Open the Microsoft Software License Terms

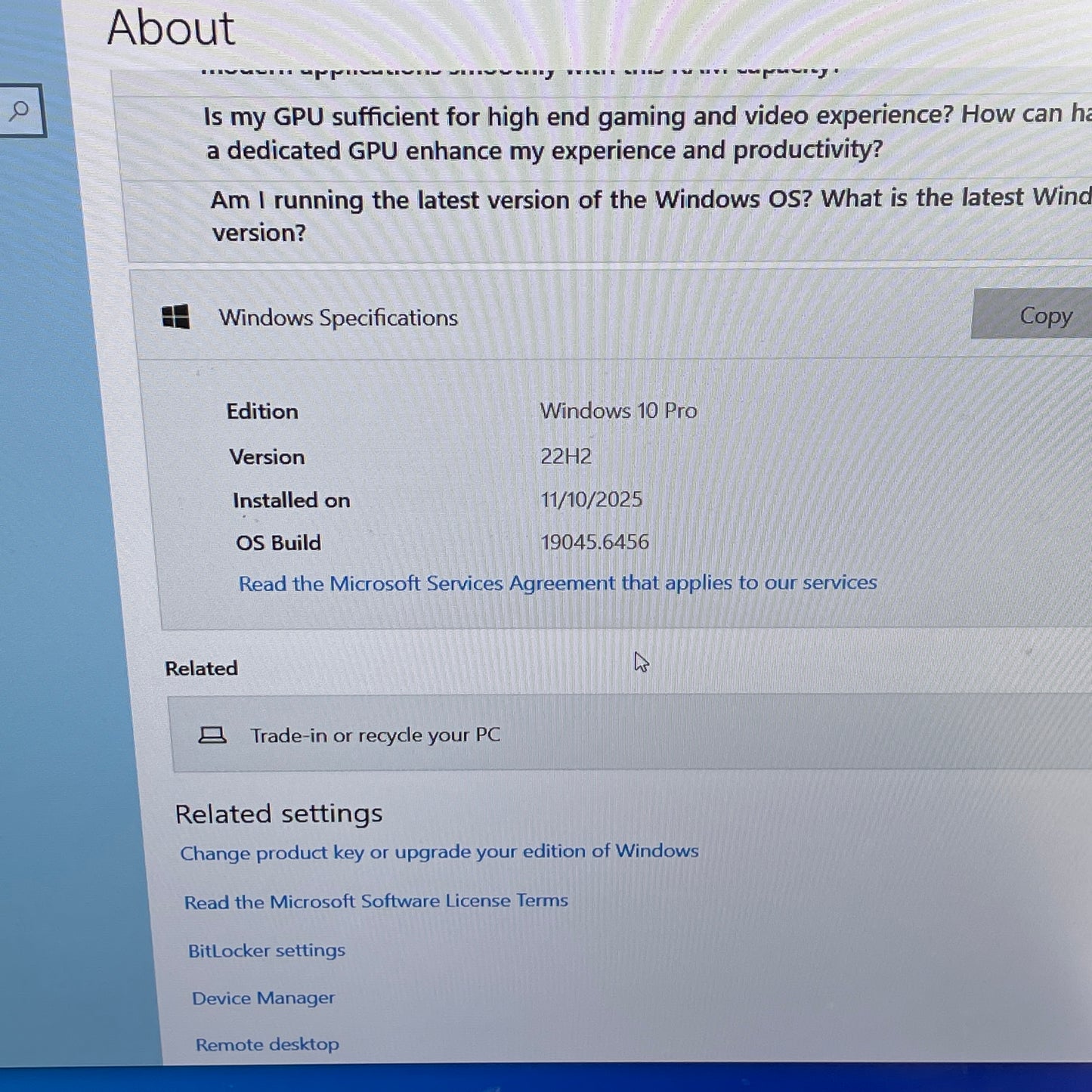[376, 901]
